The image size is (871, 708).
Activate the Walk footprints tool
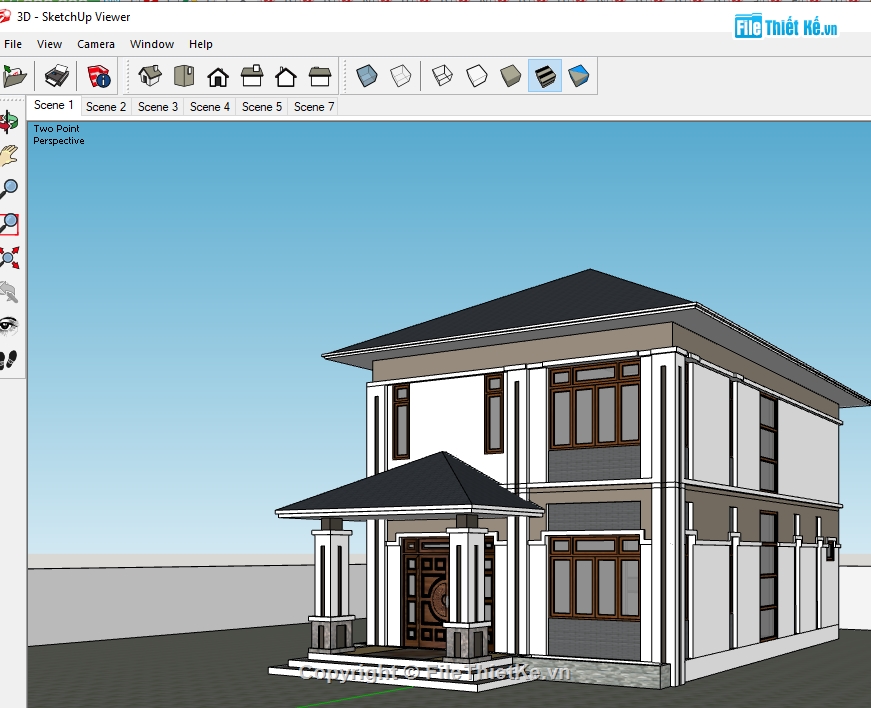(9, 360)
